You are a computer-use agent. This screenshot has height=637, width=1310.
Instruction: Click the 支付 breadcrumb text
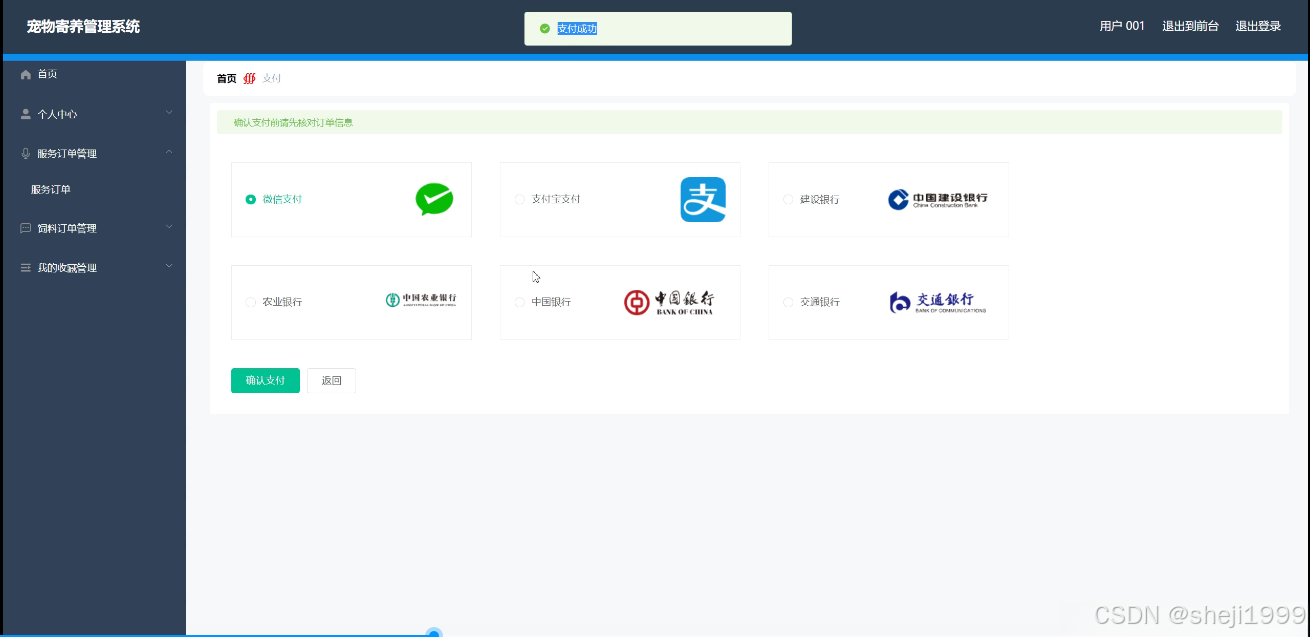(x=272, y=78)
